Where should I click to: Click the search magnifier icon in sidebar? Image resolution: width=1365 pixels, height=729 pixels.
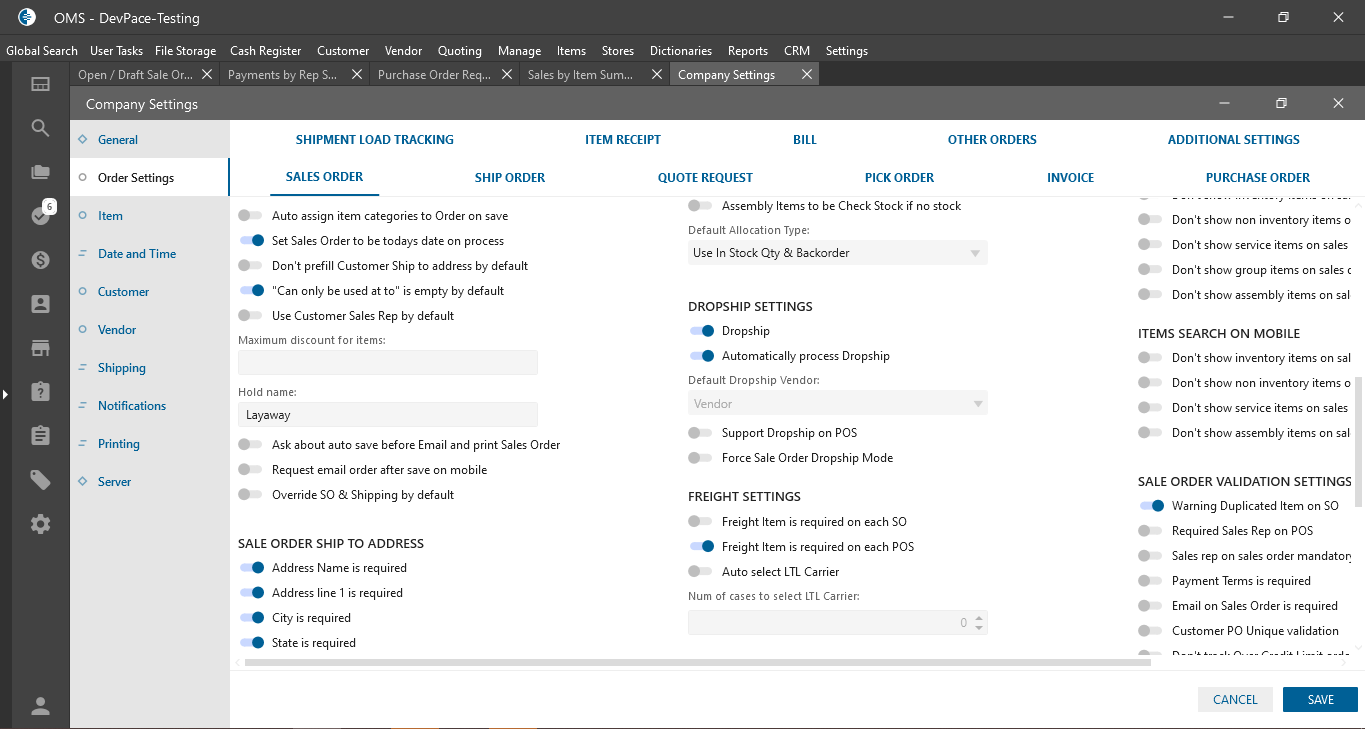tap(40, 128)
